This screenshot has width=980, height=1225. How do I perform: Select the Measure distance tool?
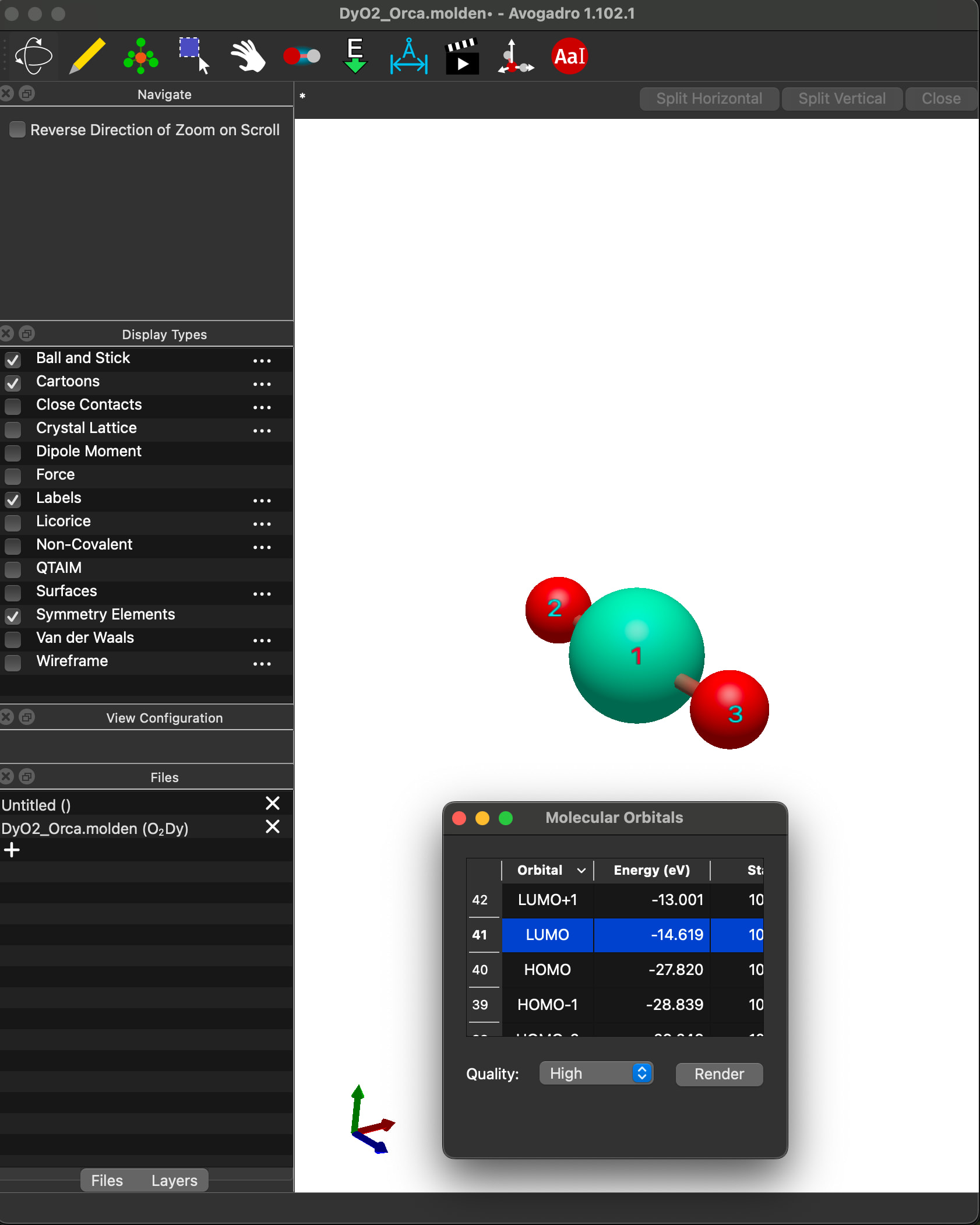coord(408,57)
